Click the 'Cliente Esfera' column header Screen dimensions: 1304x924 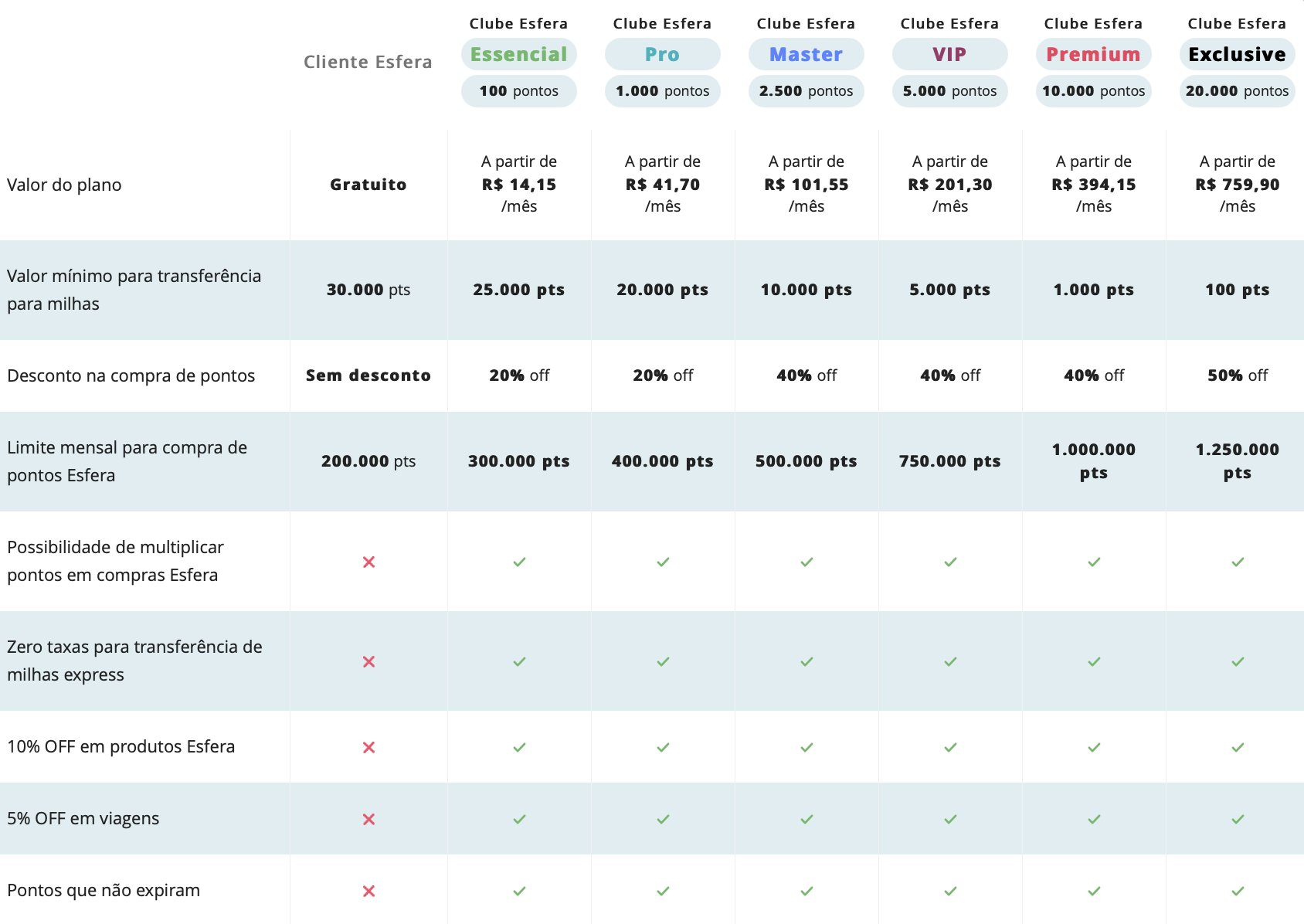[x=368, y=62]
